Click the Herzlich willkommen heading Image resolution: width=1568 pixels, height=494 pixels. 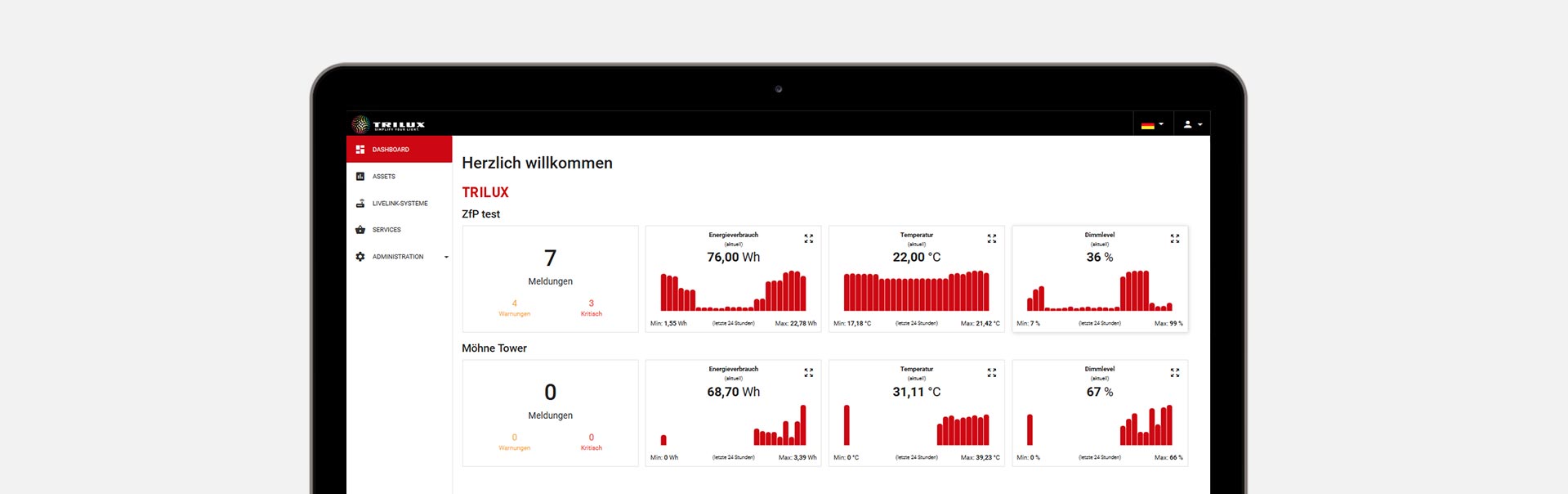(x=537, y=163)
